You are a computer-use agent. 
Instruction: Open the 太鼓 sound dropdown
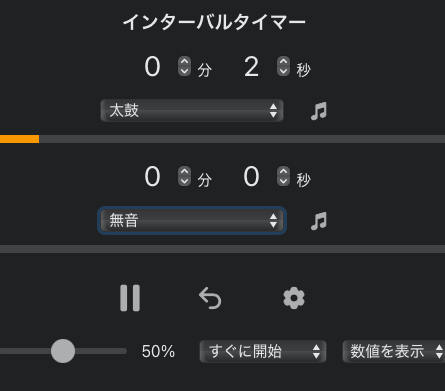coord(192,110)
